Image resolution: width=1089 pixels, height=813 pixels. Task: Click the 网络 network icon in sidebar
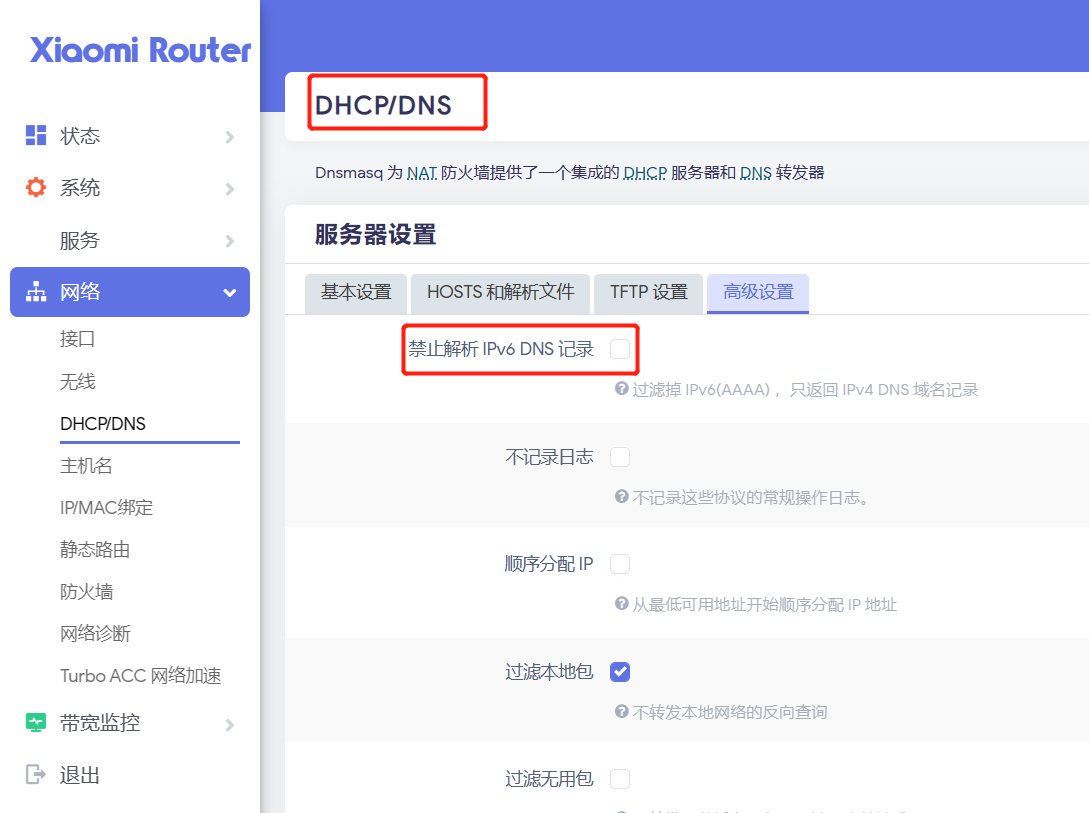click(35, 292)
